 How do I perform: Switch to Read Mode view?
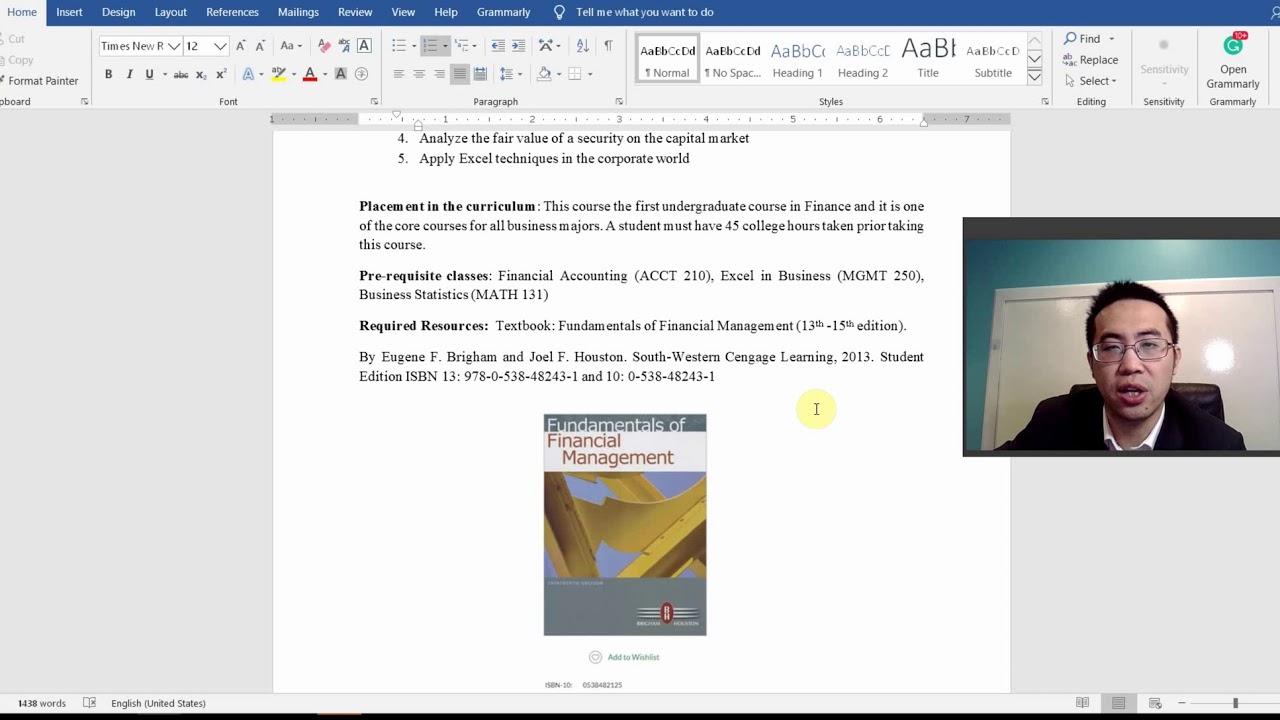(x=1082, y=703)
